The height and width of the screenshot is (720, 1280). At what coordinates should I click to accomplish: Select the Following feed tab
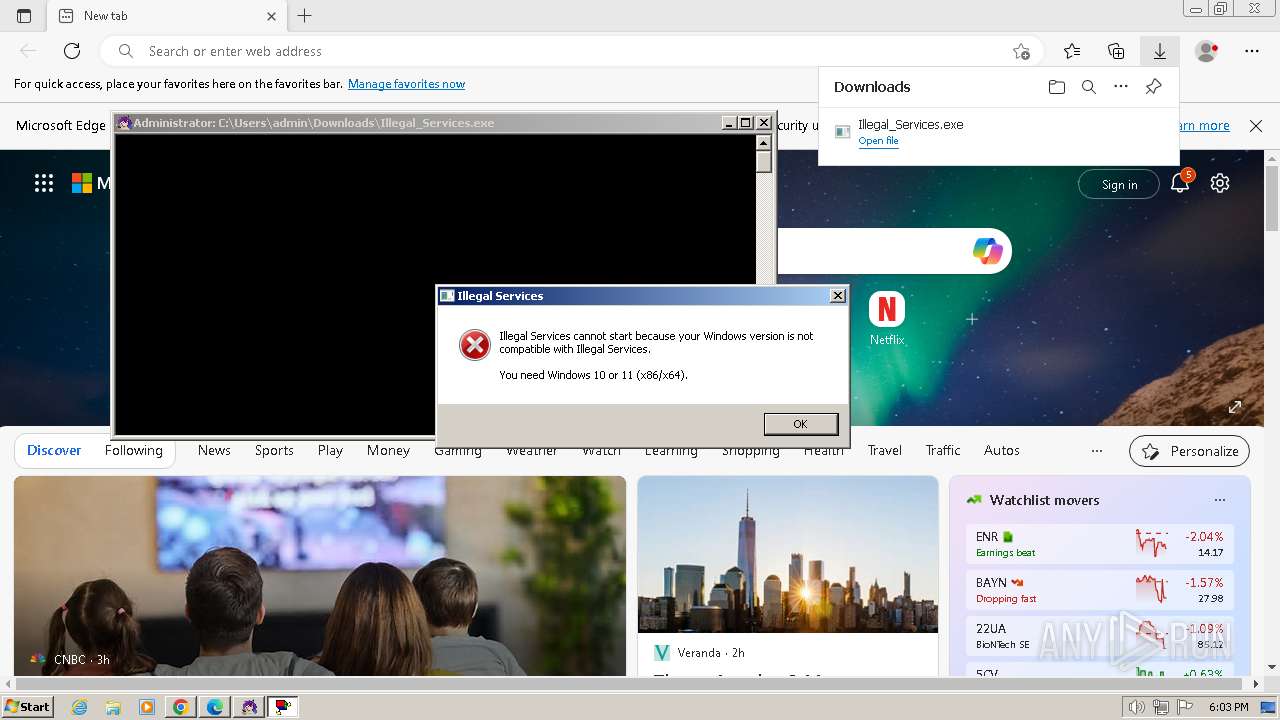[x=134, y=450]
